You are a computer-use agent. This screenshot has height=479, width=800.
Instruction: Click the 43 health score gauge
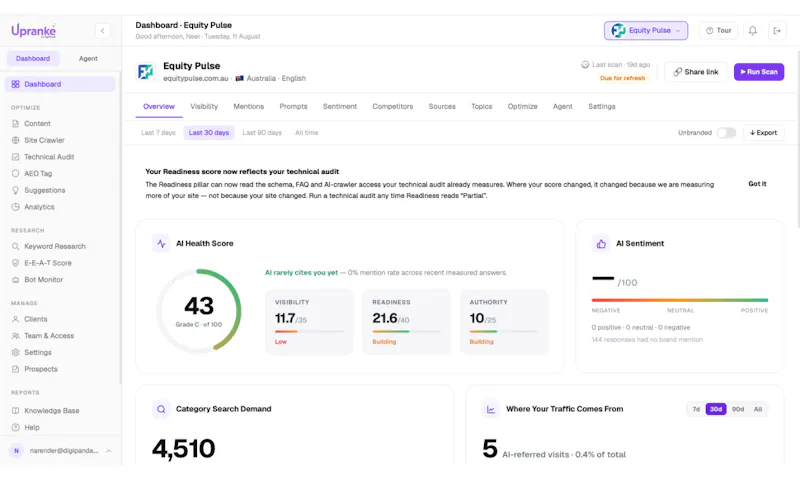coord(199,311)
